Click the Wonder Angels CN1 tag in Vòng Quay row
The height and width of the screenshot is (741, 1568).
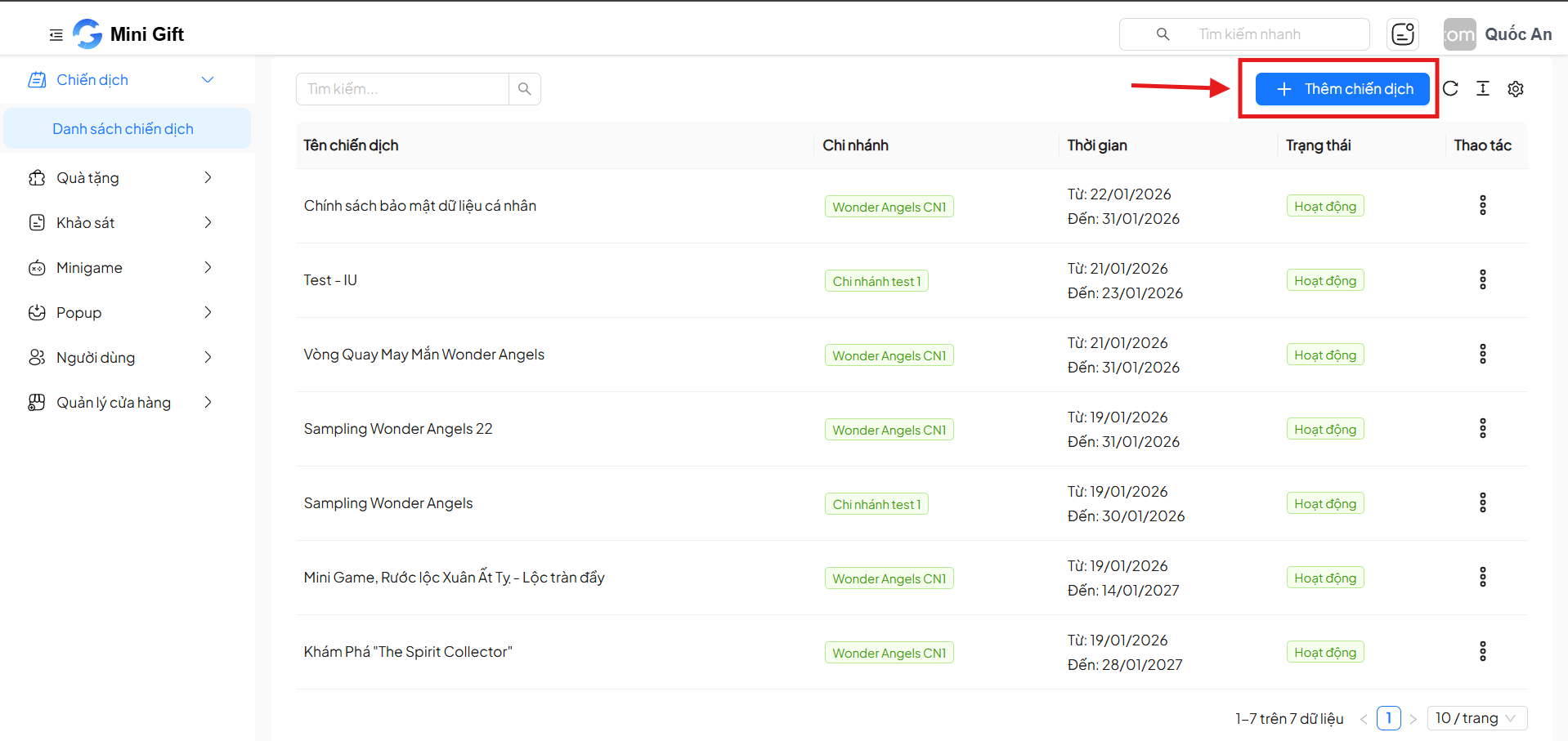(889, 355)
